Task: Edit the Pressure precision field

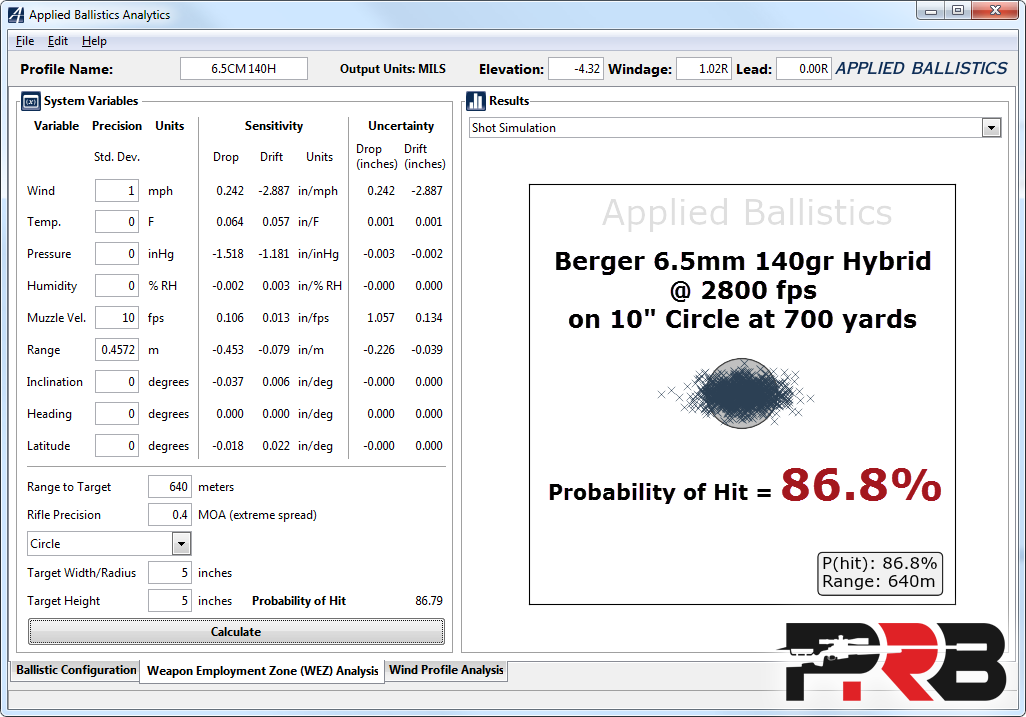Action: (x=116, y=254)
